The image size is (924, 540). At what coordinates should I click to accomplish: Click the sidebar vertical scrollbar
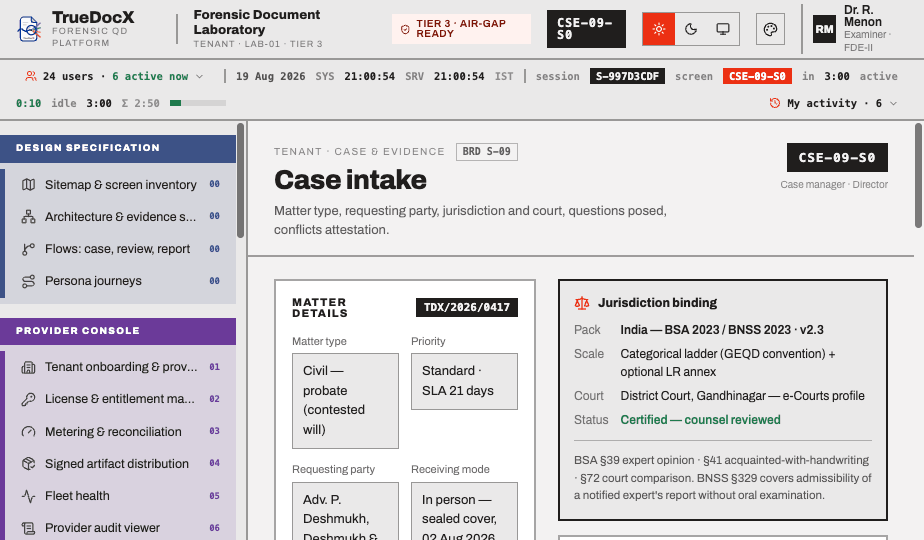[x=240, y=180]
